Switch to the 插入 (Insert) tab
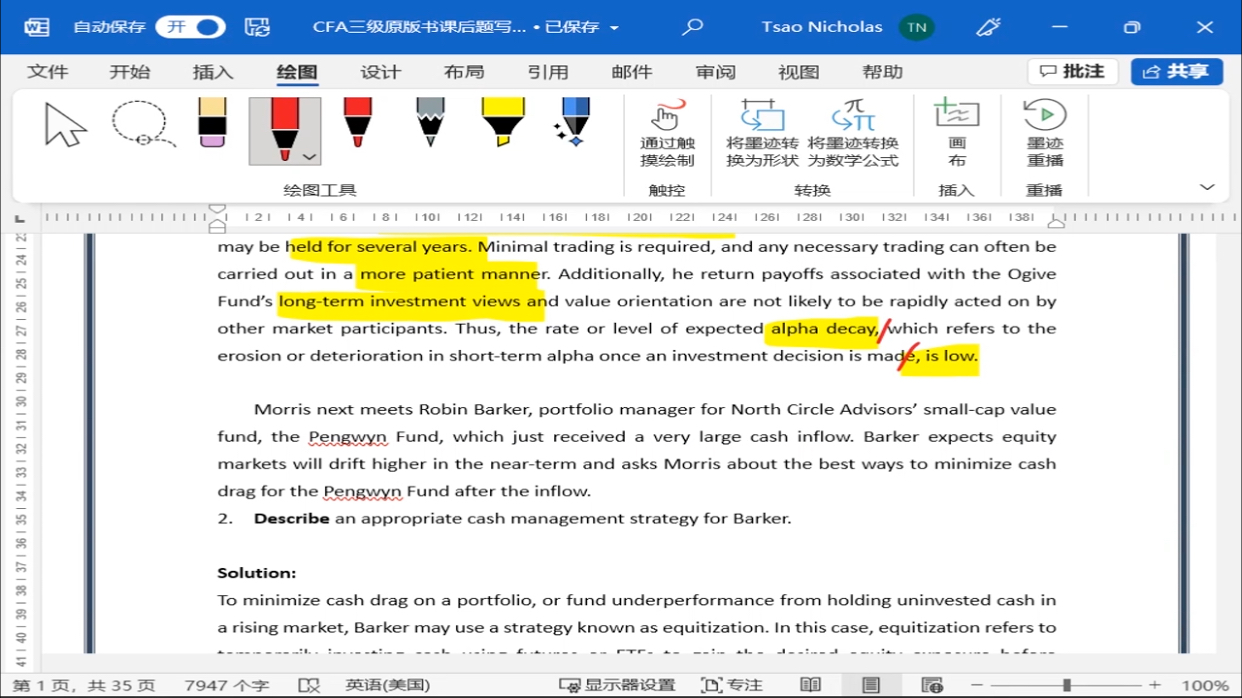 point(213,72)
